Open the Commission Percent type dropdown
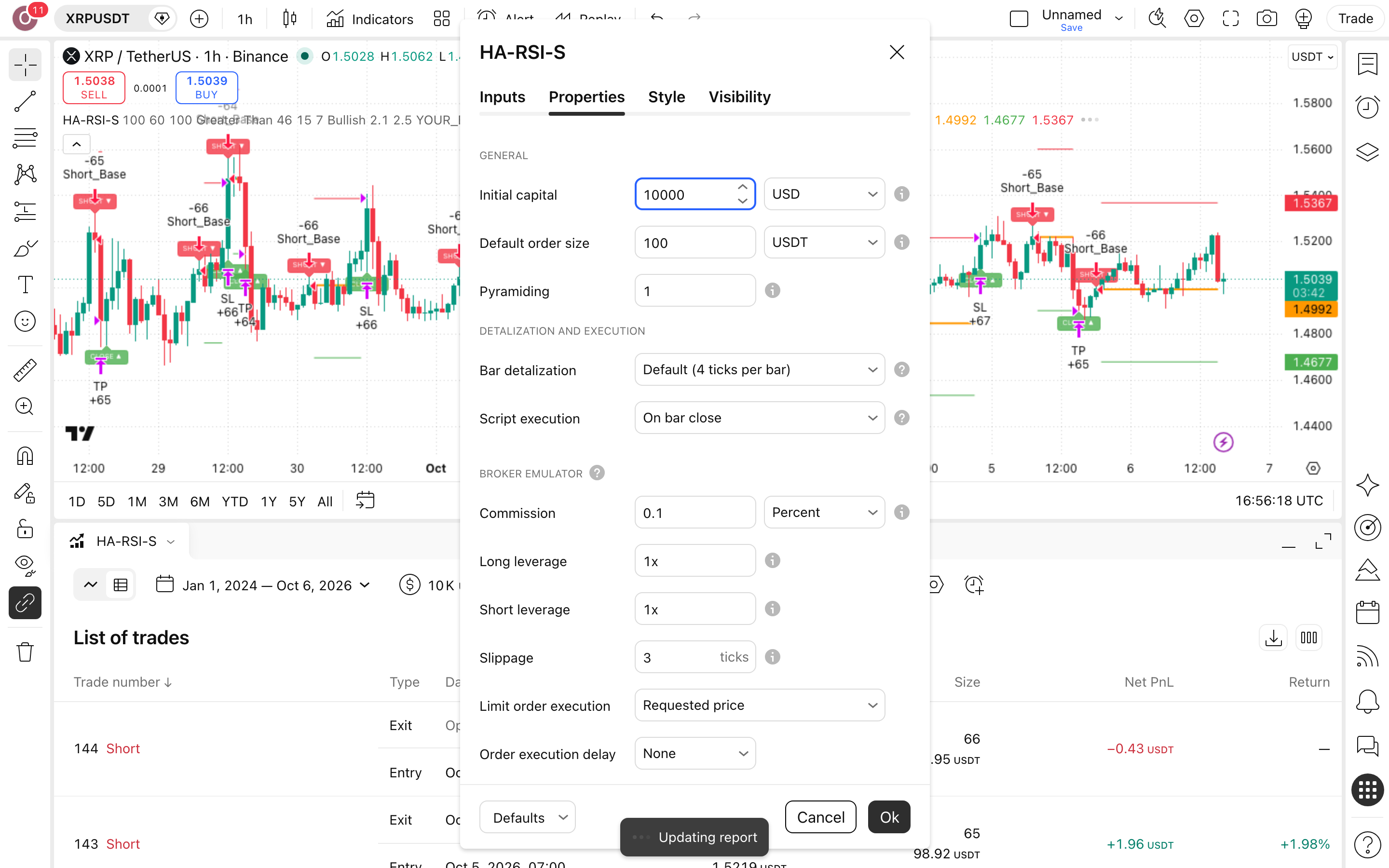This screenshot has height=868, width=1389. [x=824, y=512]
